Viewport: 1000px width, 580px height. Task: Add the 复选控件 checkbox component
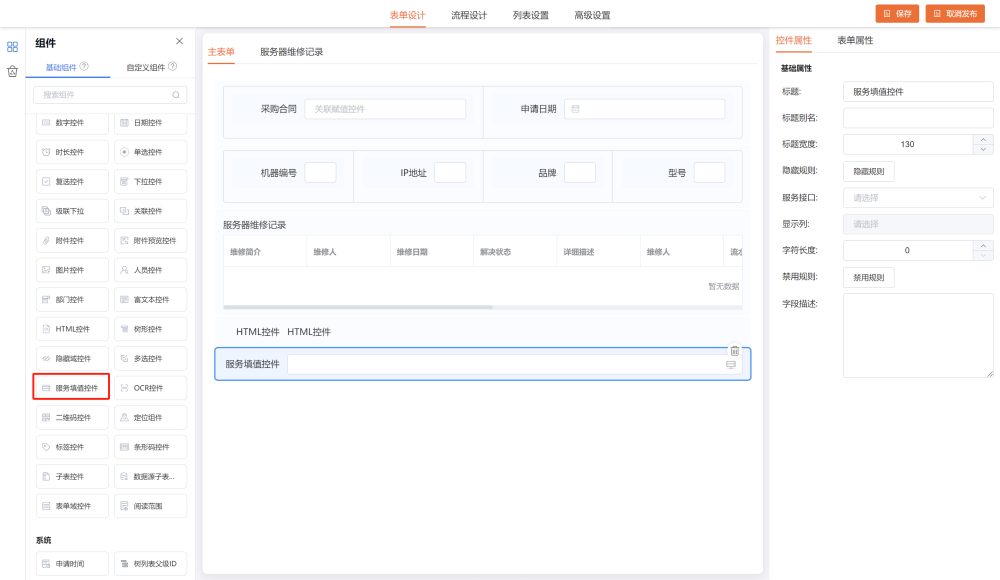tap(71, 182)
